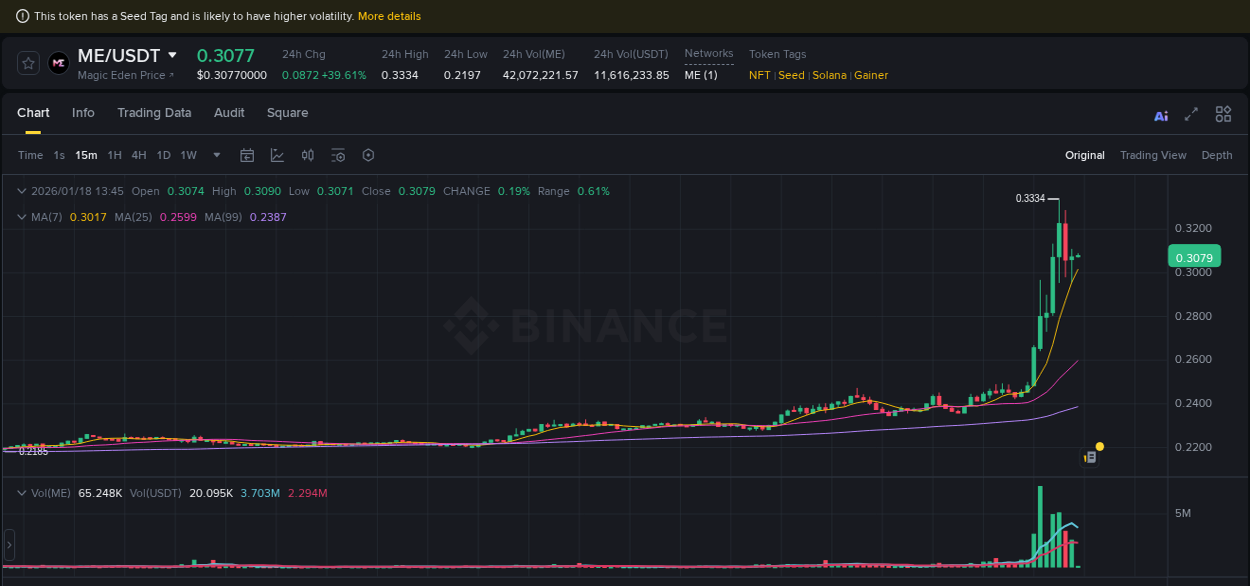Open the date range calendar icon

tap(247, 155)
